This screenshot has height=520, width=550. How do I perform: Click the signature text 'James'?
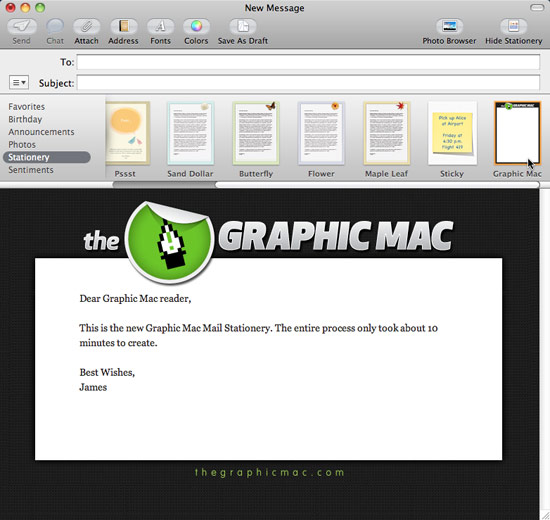tap(93, 387)
